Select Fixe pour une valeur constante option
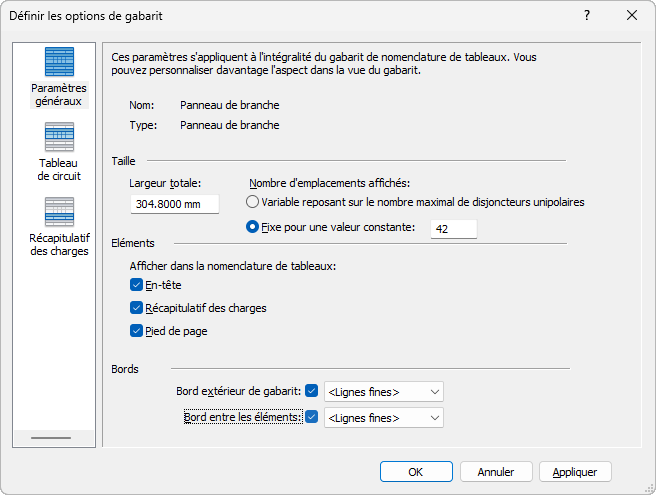Viewport: 656px width, 495px height. click(253, 227)
